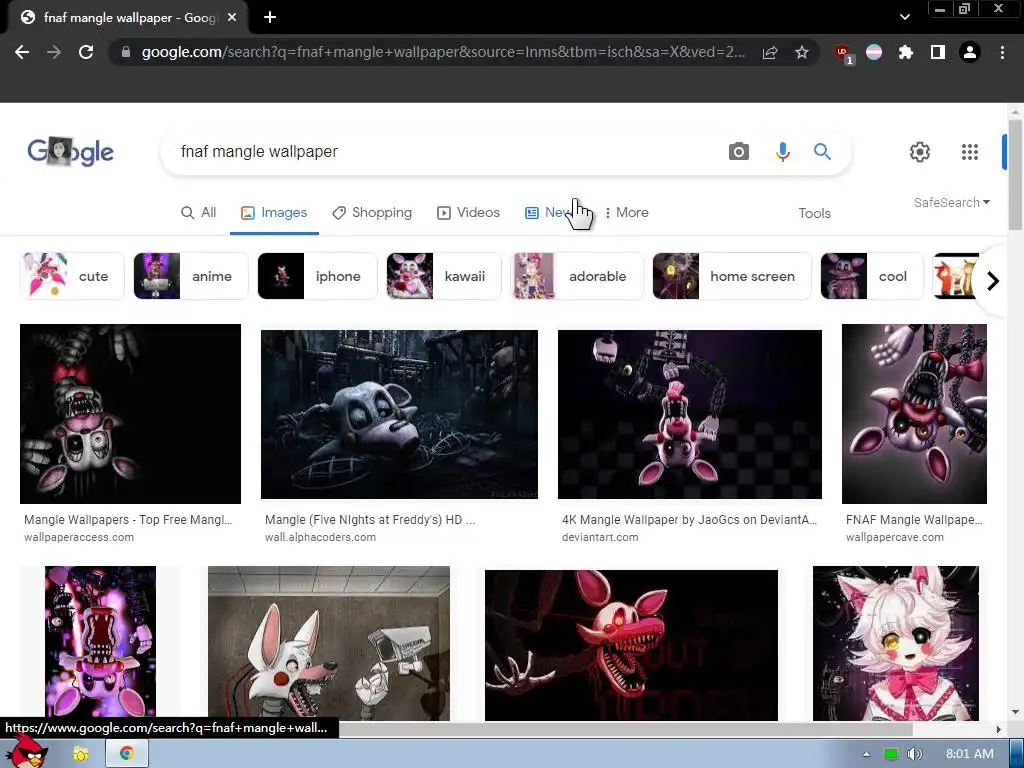Open a new browser tab
Image resolution: width=1024 pixels, height=768 pixels.
coord(270,18)
